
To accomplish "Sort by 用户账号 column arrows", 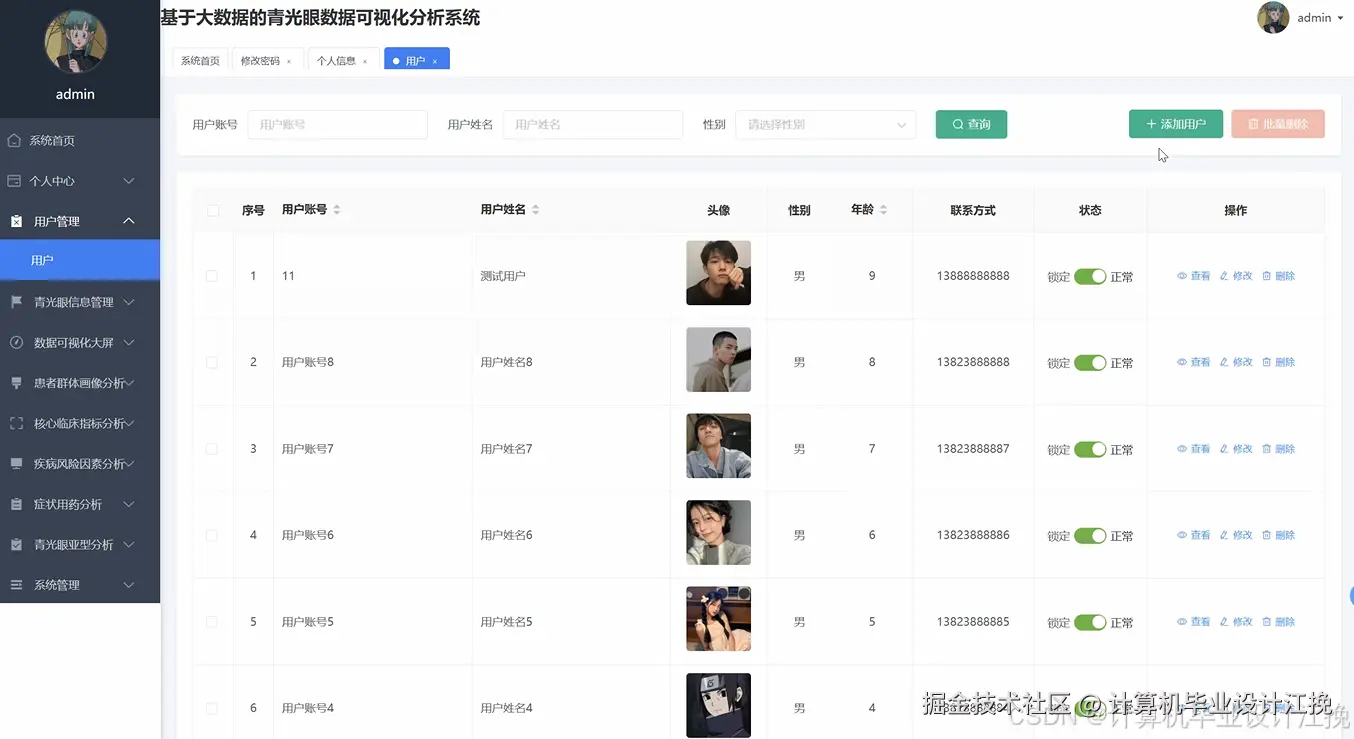I will (x=337, y=210).
